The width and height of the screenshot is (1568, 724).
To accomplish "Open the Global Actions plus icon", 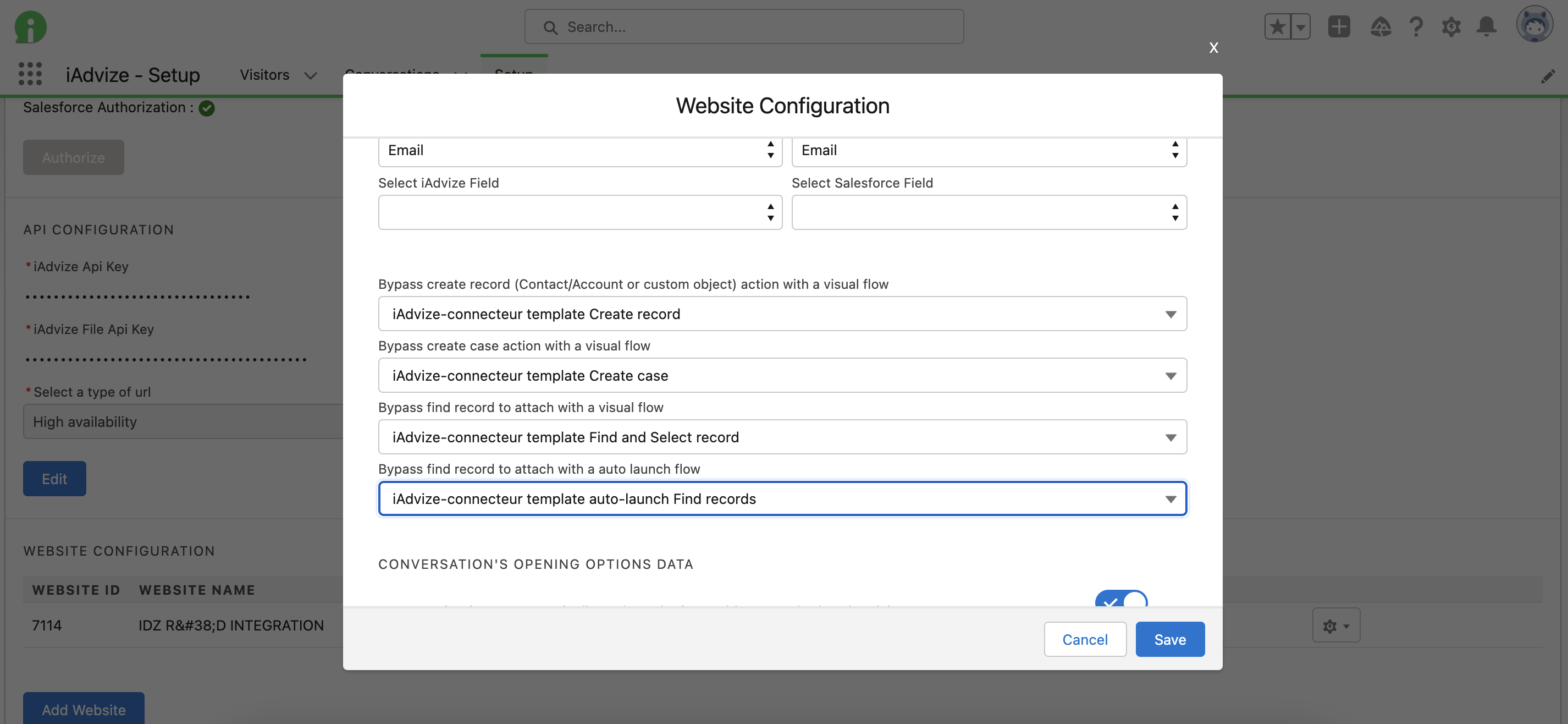I will point(1339,27).
